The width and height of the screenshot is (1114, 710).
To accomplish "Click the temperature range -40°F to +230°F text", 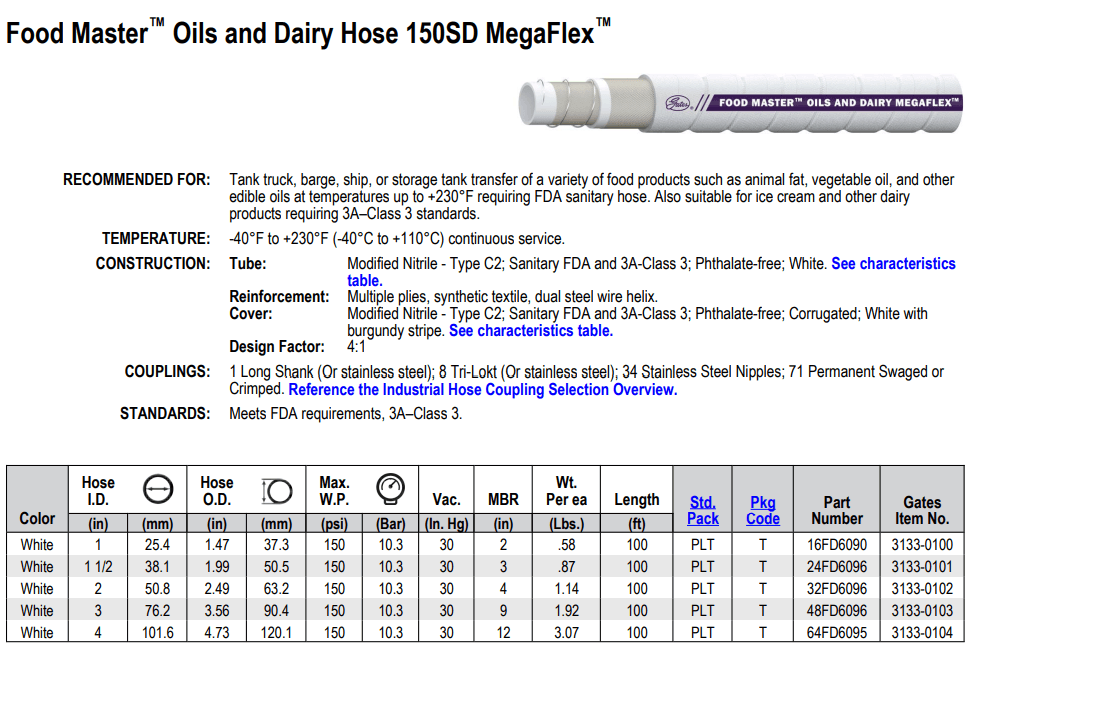I will point(396,238).
